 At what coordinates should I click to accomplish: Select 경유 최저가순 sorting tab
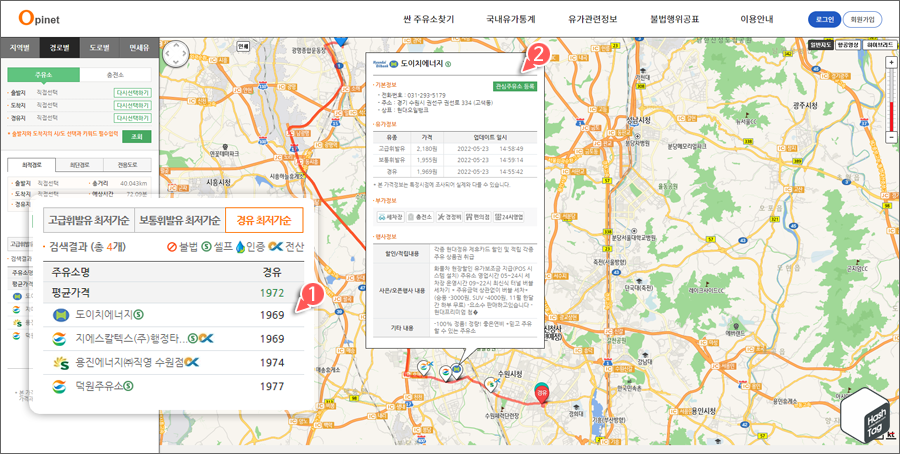coord(264,220)
